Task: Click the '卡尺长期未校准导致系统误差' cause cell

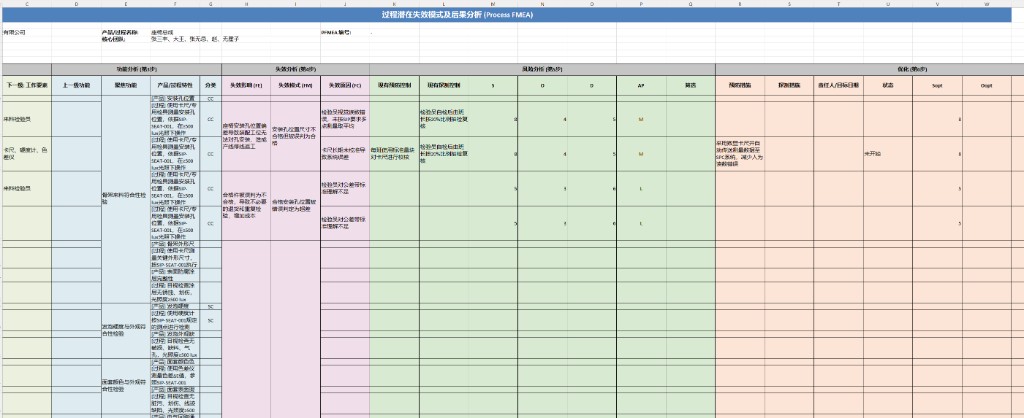Action: click(x=345, y=154)
